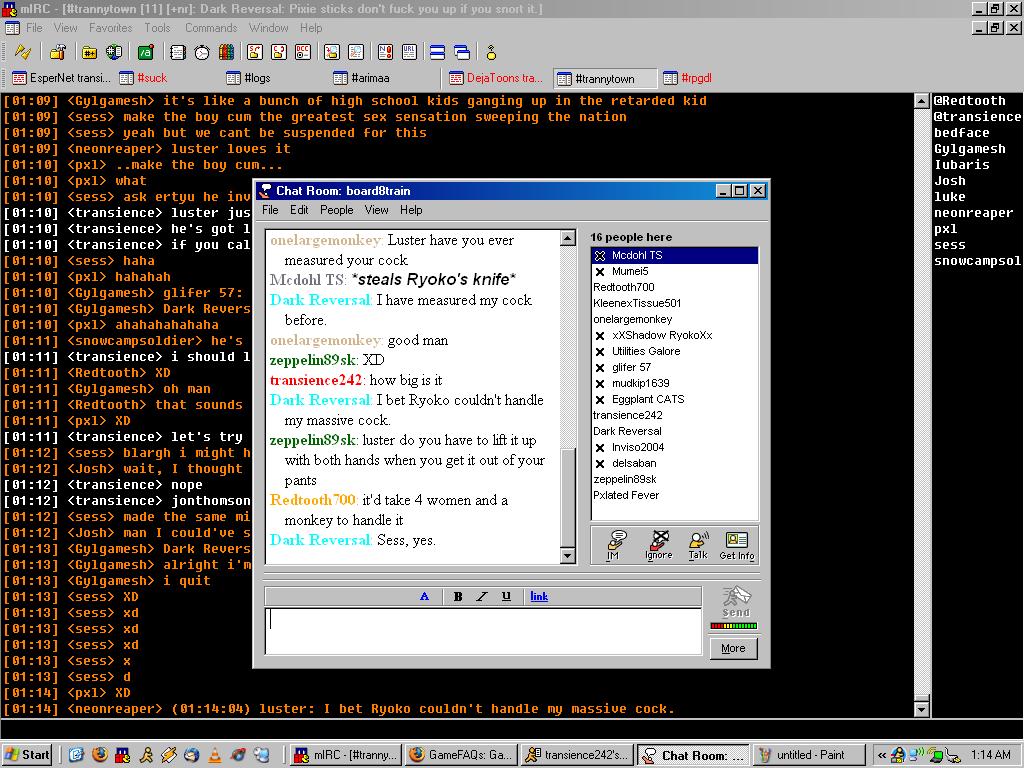Click in the chat message input box

point(483,631)
